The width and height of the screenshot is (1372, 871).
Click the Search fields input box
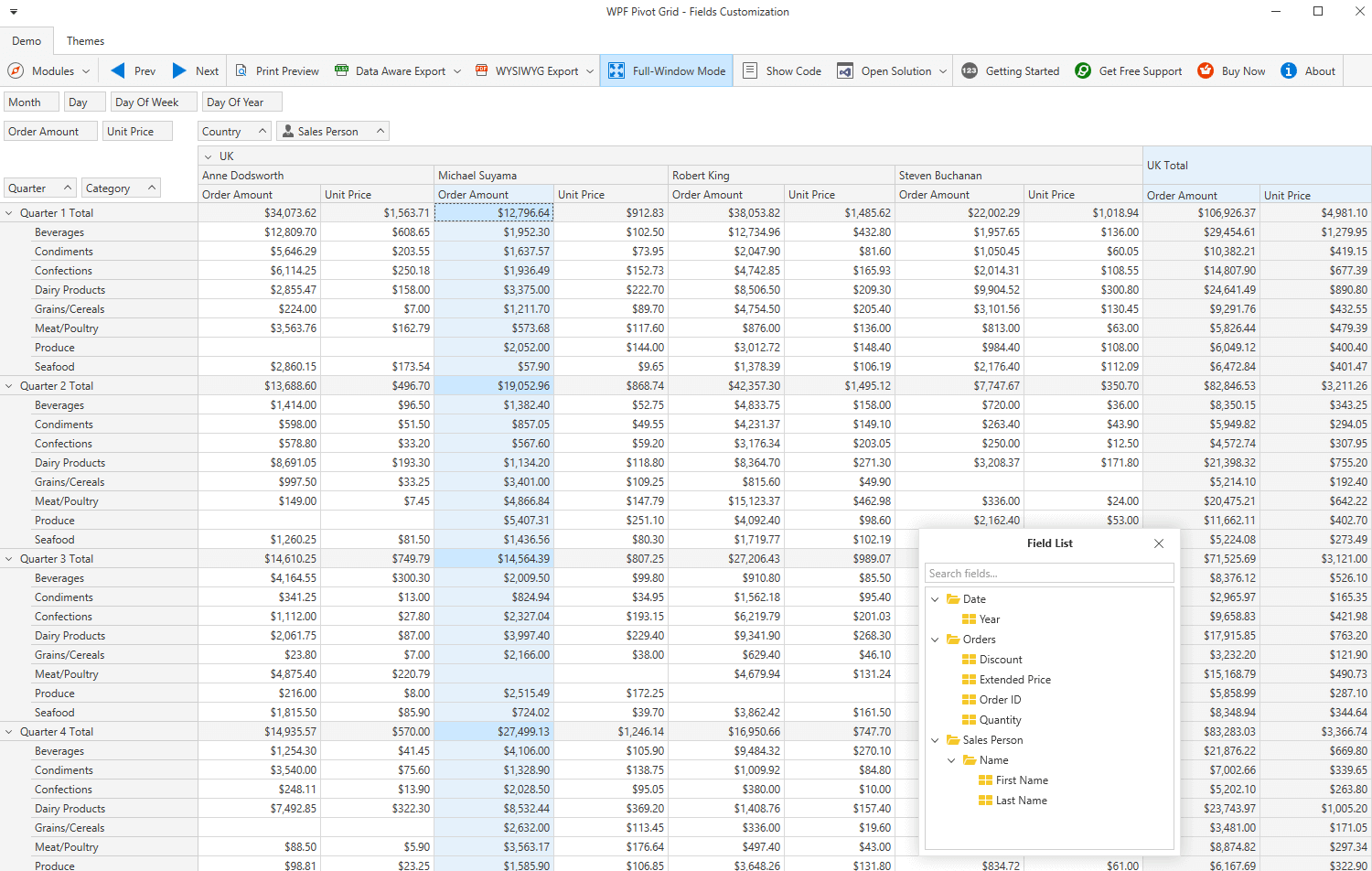pos(1048,574)
